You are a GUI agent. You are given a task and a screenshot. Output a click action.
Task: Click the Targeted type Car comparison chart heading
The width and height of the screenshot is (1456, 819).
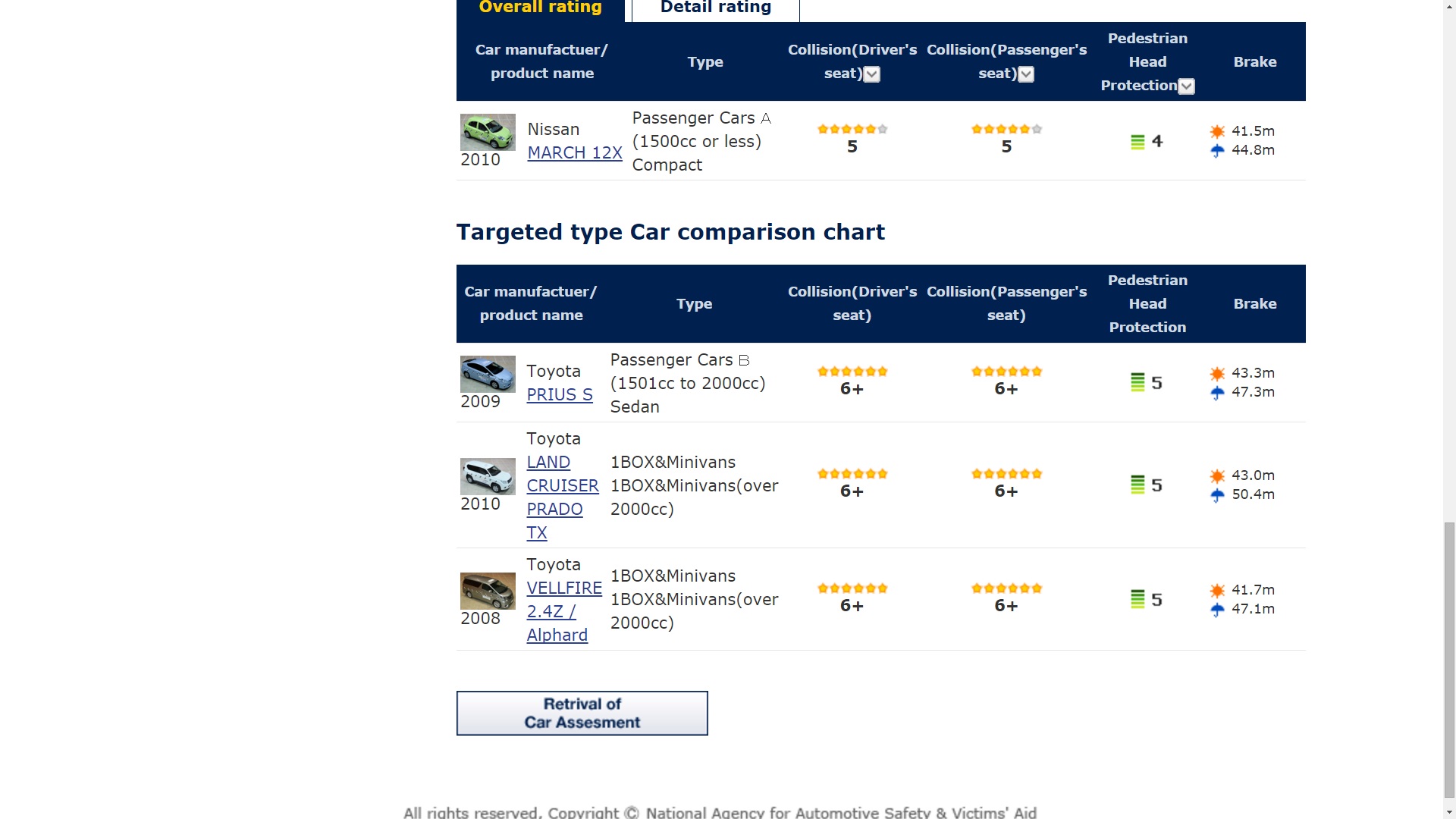click(x=670, y=231)
